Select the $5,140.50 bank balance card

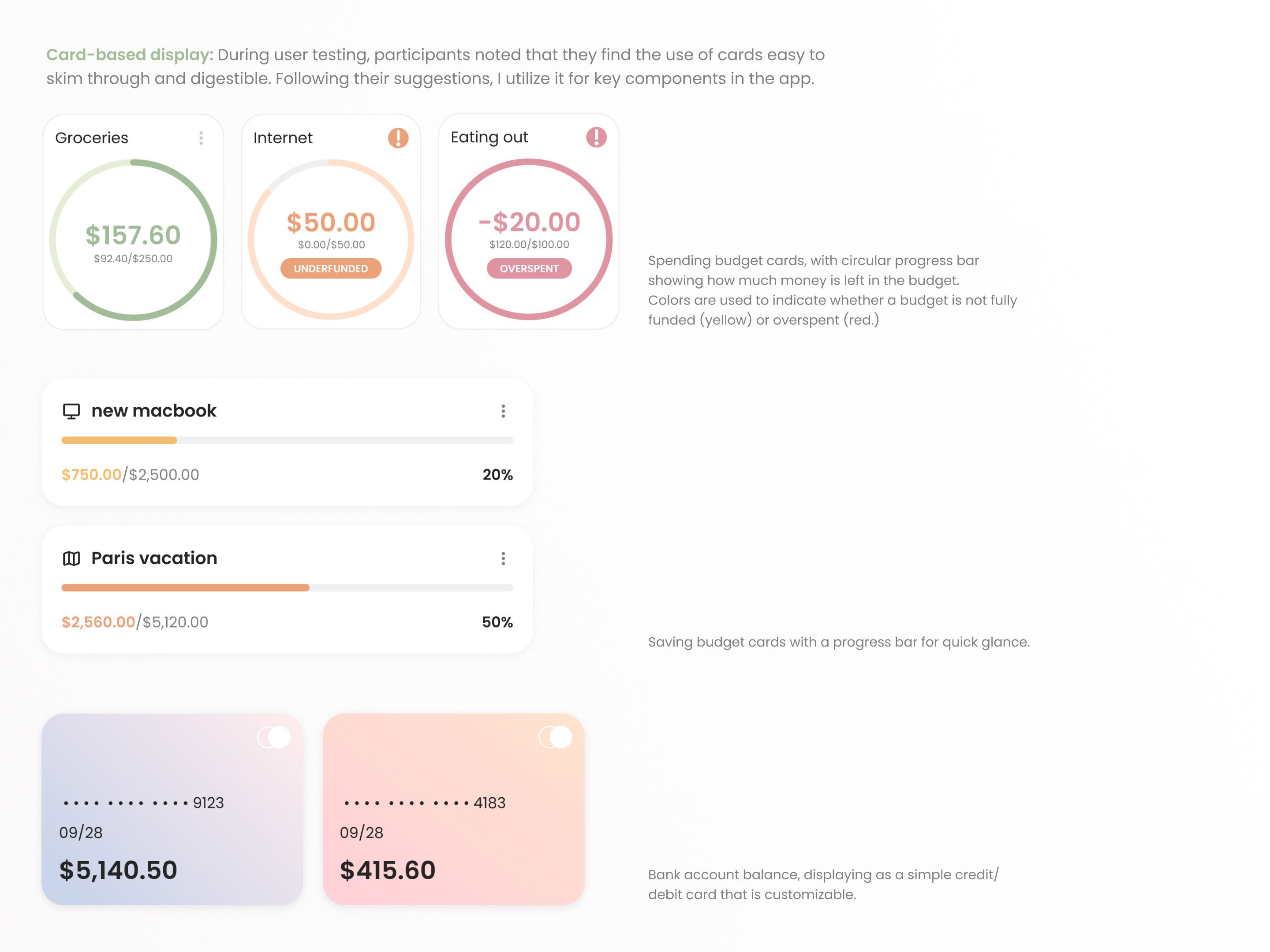click(x=172, y=809)
